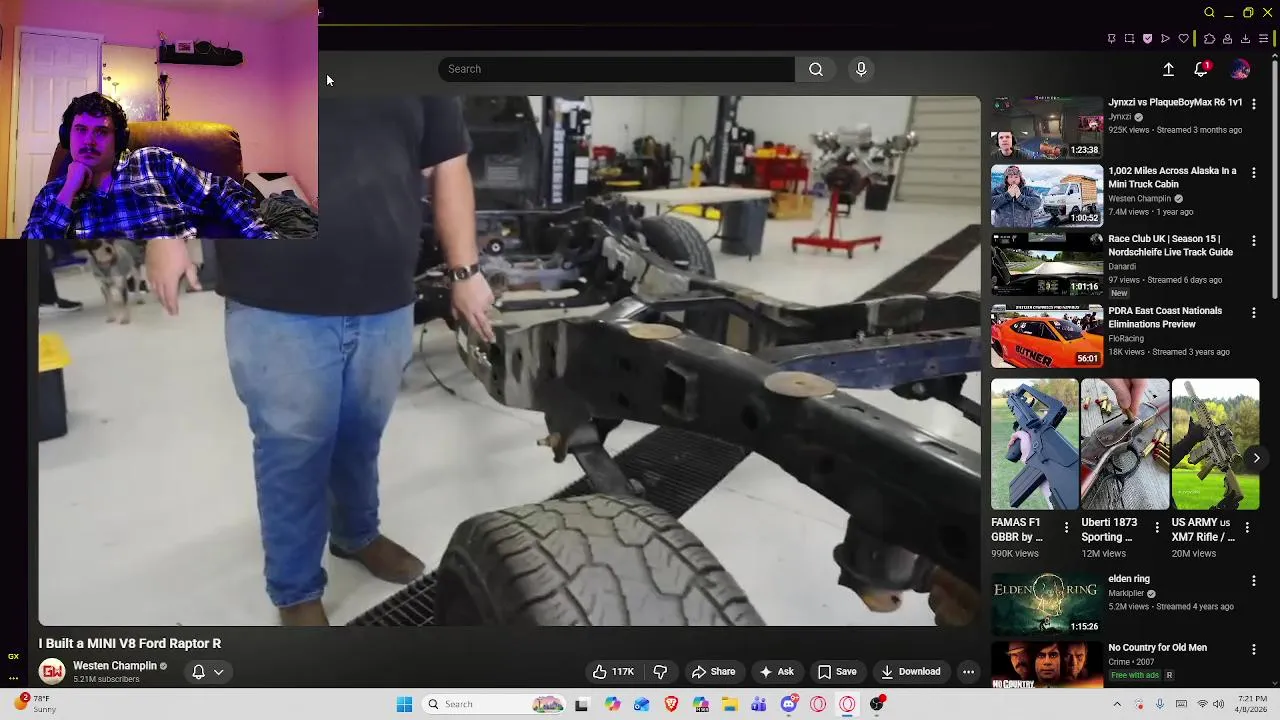Open Race Club UK Nordschleife thumbnail
1280x720 pixels.
tap(1047, 265)
